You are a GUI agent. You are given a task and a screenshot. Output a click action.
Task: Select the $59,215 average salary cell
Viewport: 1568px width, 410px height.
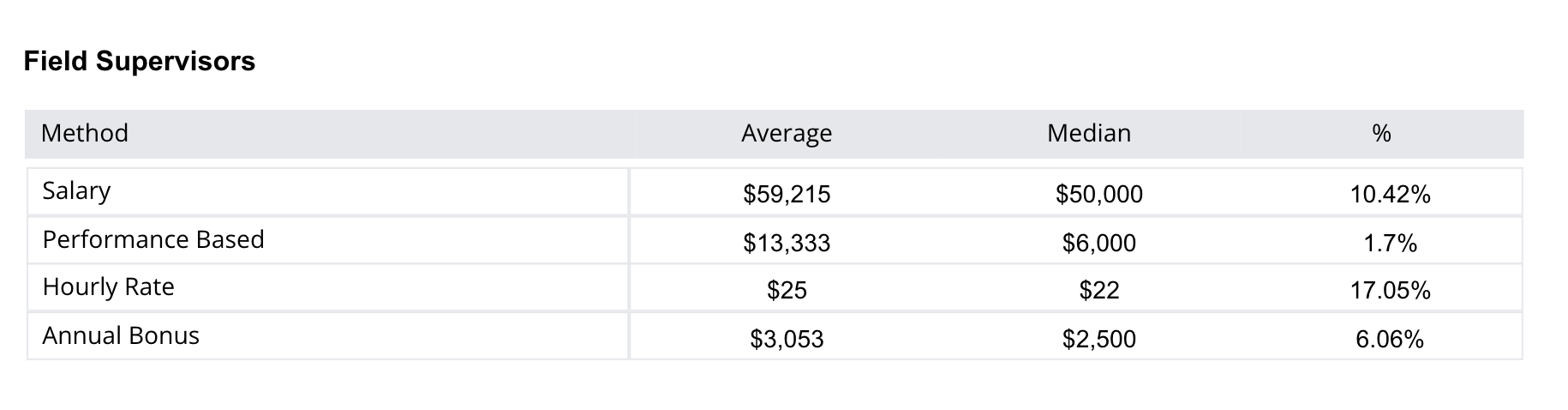pyautogui.click(x=787, y=195)
